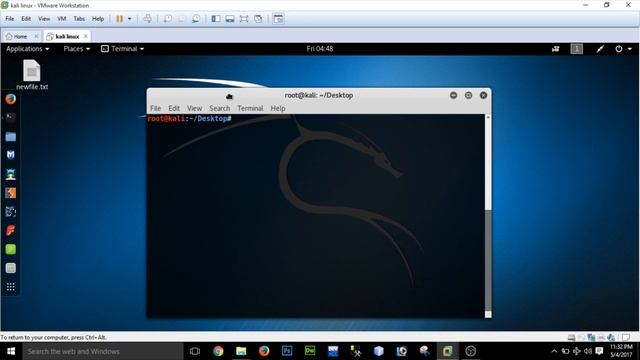Screen dimensions: 640x360
Task: Open the gray square icon in Kali dock
Action: click(x=11, y=268)
